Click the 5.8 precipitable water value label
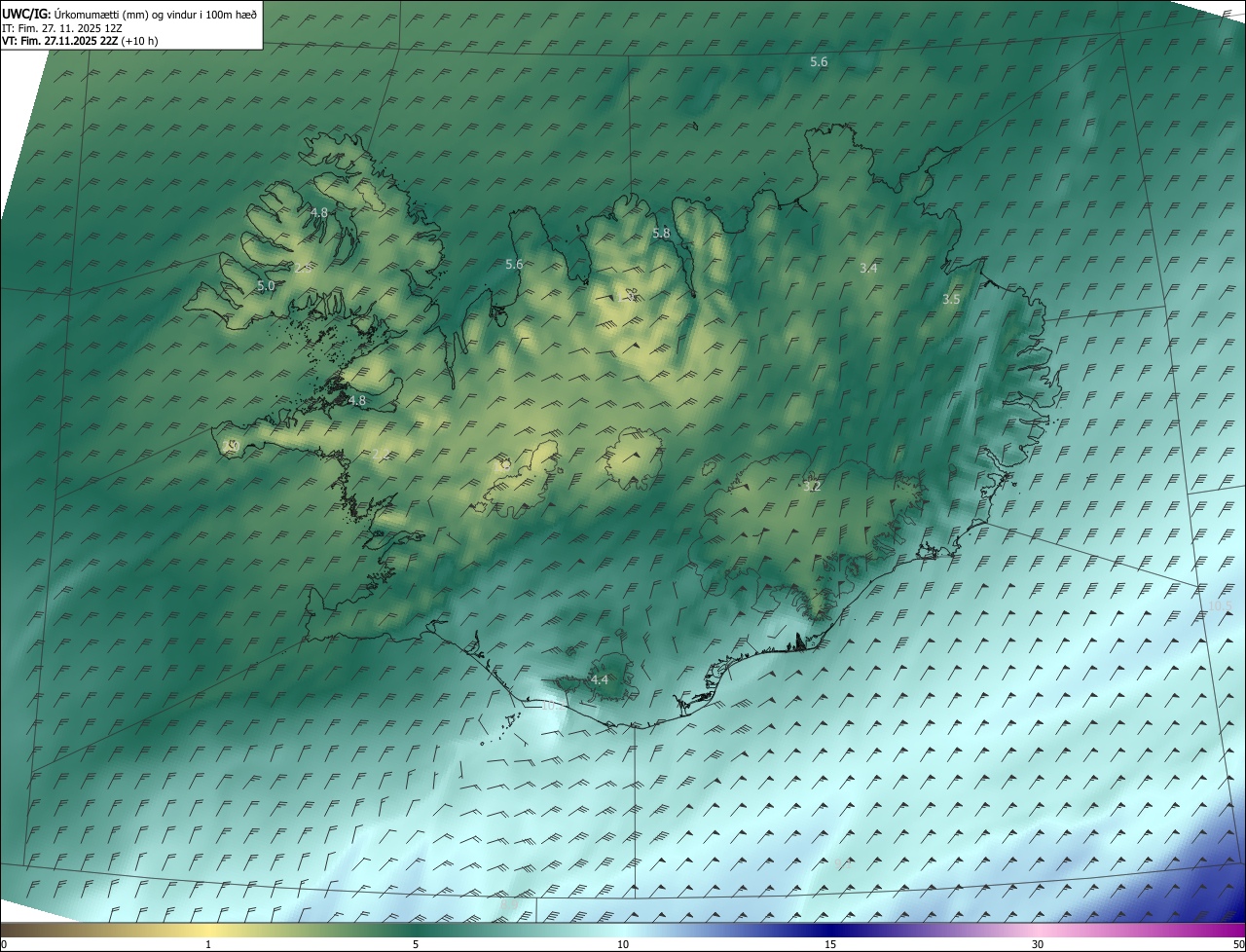Viewport: 1246px width, 952px height. coord(661,234)
